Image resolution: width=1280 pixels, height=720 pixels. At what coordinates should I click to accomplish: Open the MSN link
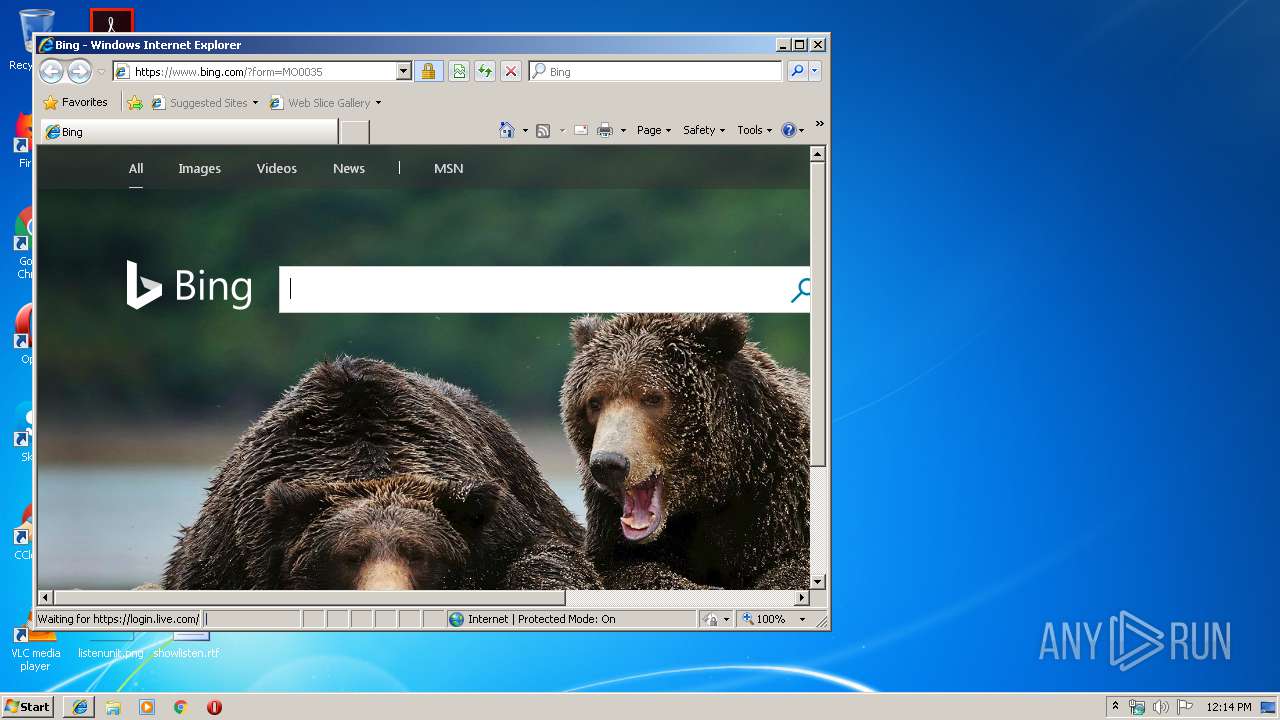[449, 168]
